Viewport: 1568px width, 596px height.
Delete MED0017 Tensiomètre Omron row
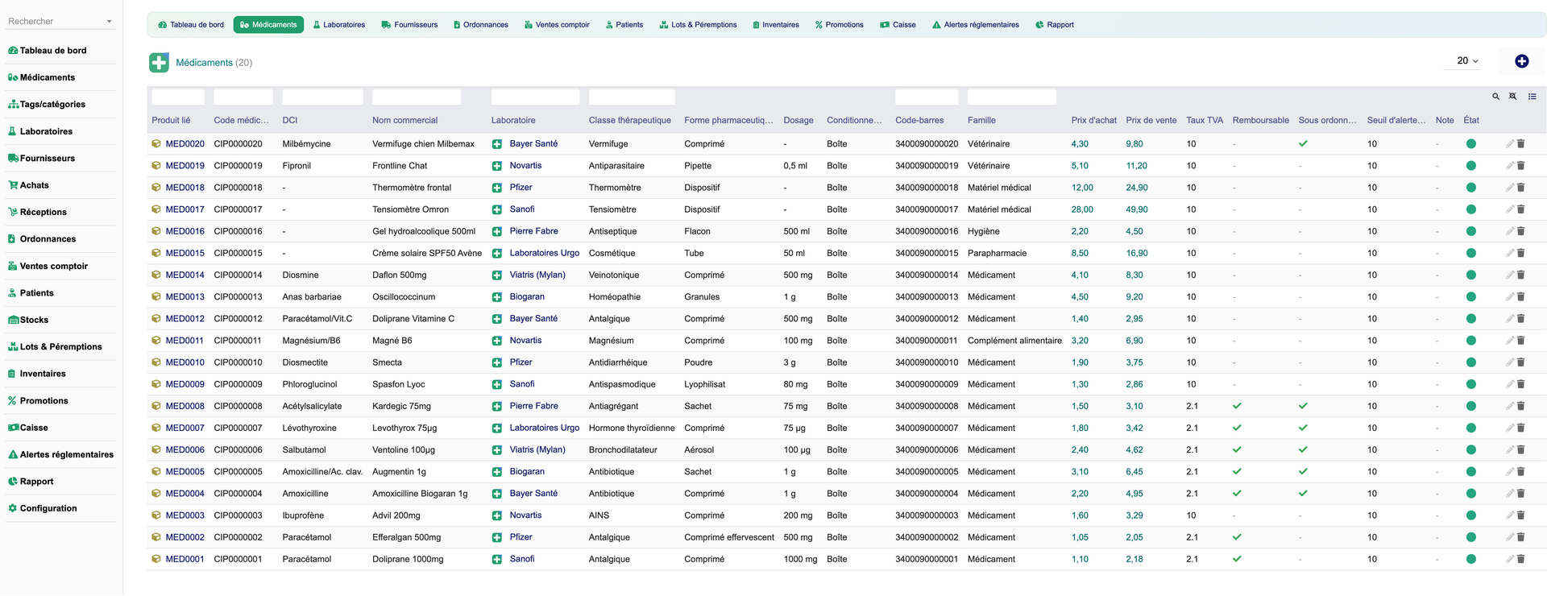click(1521, 209)
